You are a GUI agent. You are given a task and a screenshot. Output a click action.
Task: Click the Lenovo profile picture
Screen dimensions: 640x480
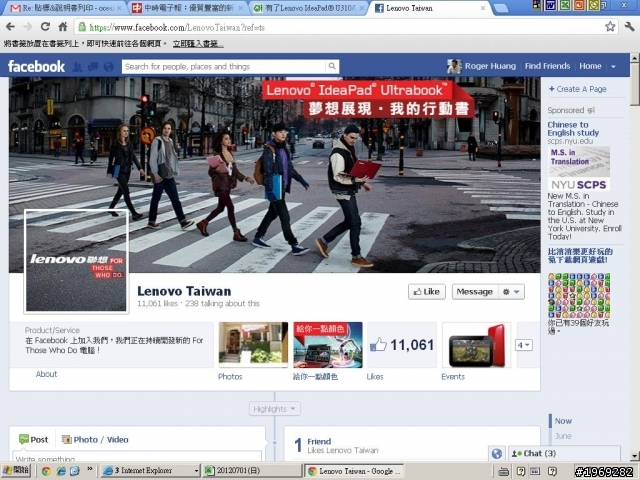coord(76,262)
